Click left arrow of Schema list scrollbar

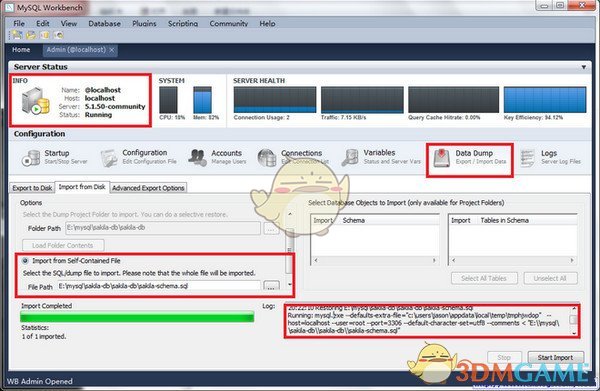(316, 260)
